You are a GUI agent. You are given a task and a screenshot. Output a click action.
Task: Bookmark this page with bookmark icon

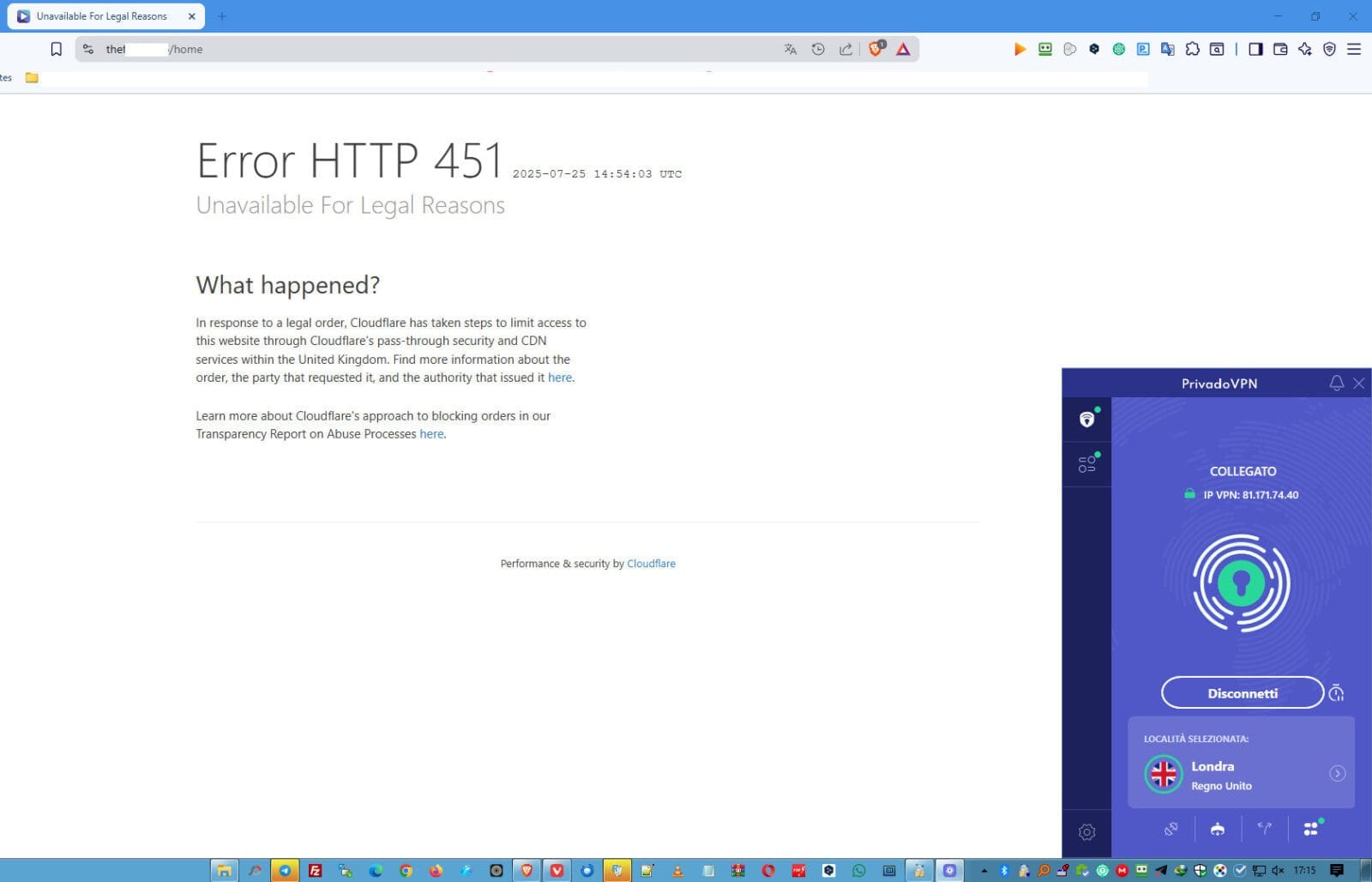[x=57, y=49]
